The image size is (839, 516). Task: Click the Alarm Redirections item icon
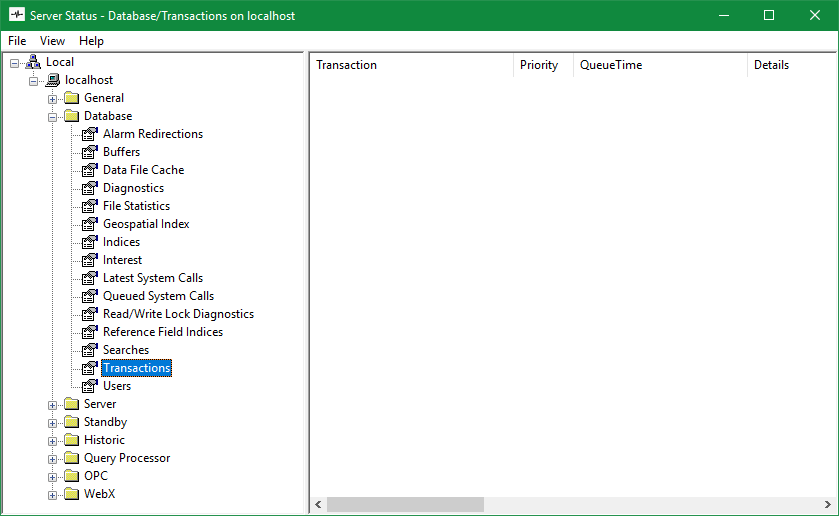coord(90,134)
